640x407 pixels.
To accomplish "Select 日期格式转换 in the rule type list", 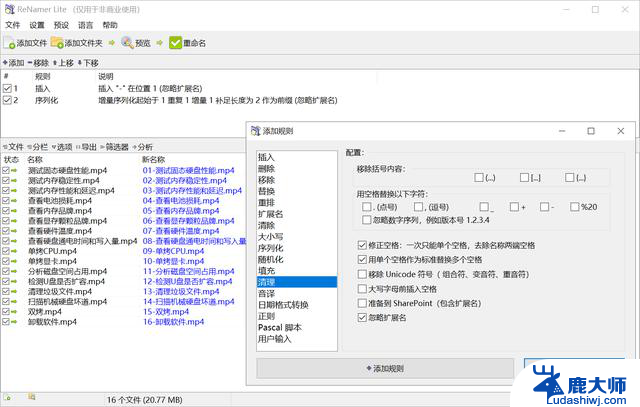I will coord(297,305).
